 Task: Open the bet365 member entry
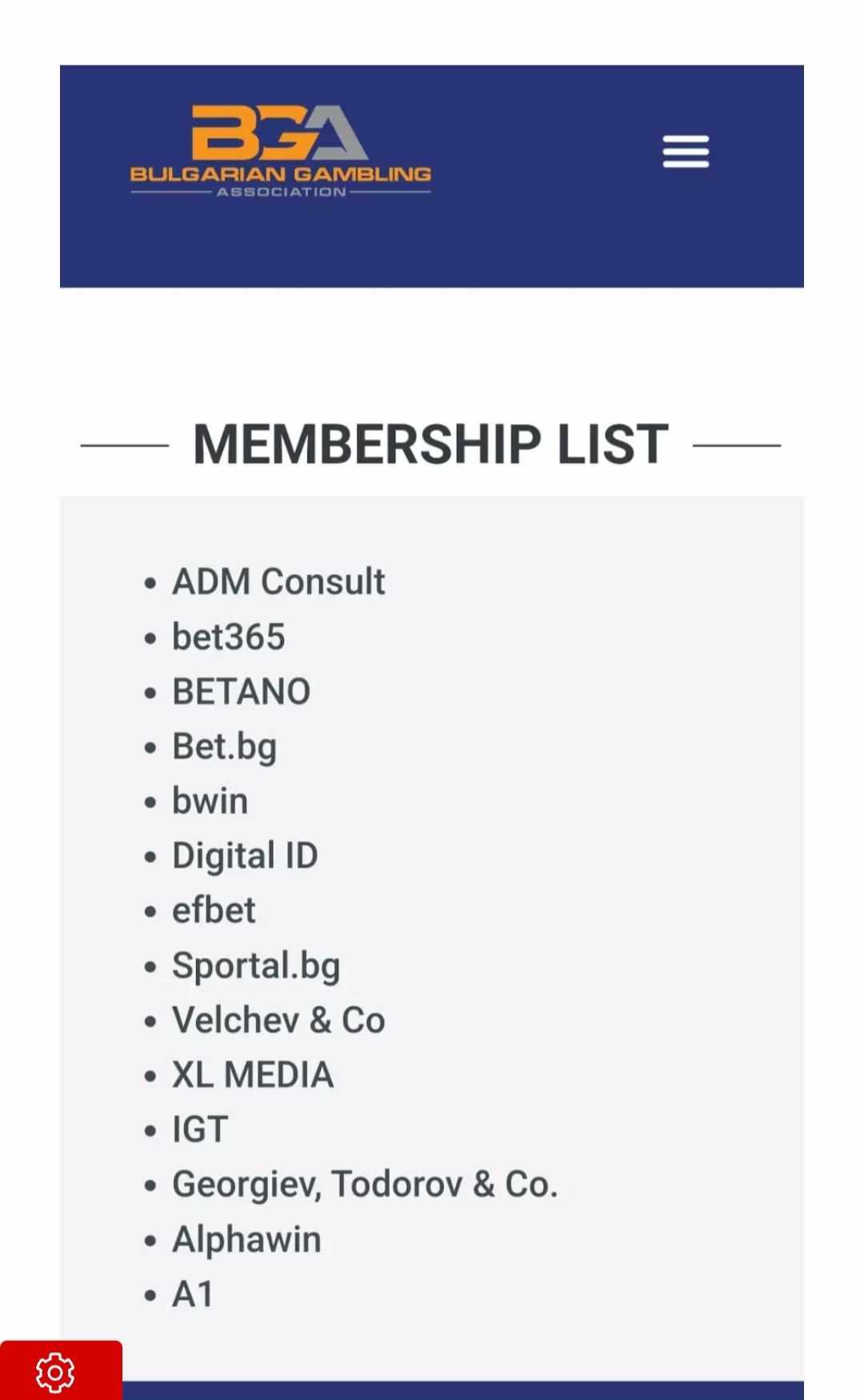pos(229,636)
